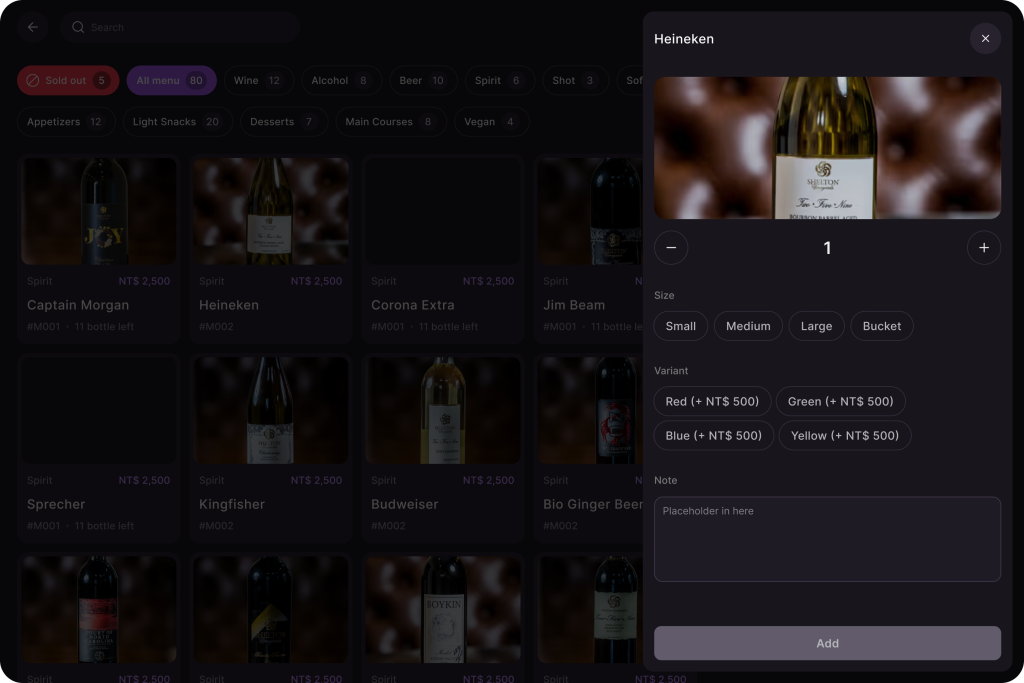Viewport: 1024px width, 683px height.
Task: Choose the Blue variant (+ NT$ 500)
Action: tap(714, 436)
